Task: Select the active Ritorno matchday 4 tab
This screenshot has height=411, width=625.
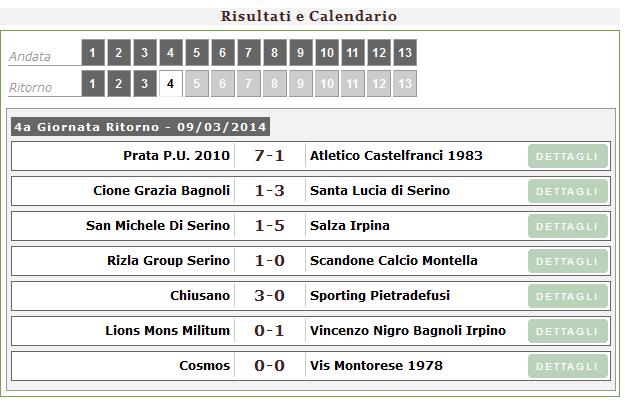Action: 170,84
